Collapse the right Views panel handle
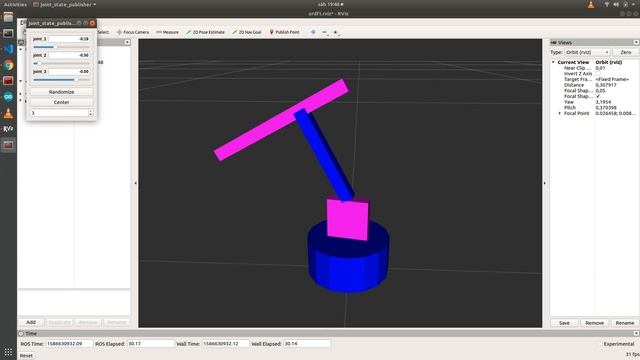Image resolution: width=640 pixels, height=360 pixels. [544, 183]
